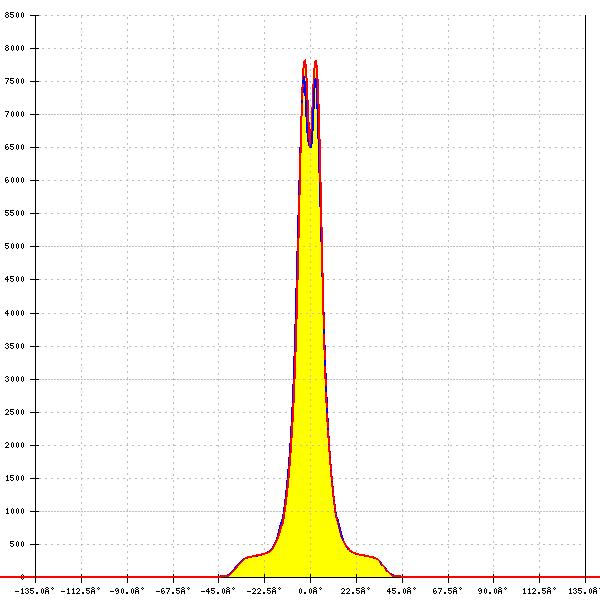Click the -135.0 degree x-axis label
This screenshot has height=600, width=600.
[x=35, y=591]
